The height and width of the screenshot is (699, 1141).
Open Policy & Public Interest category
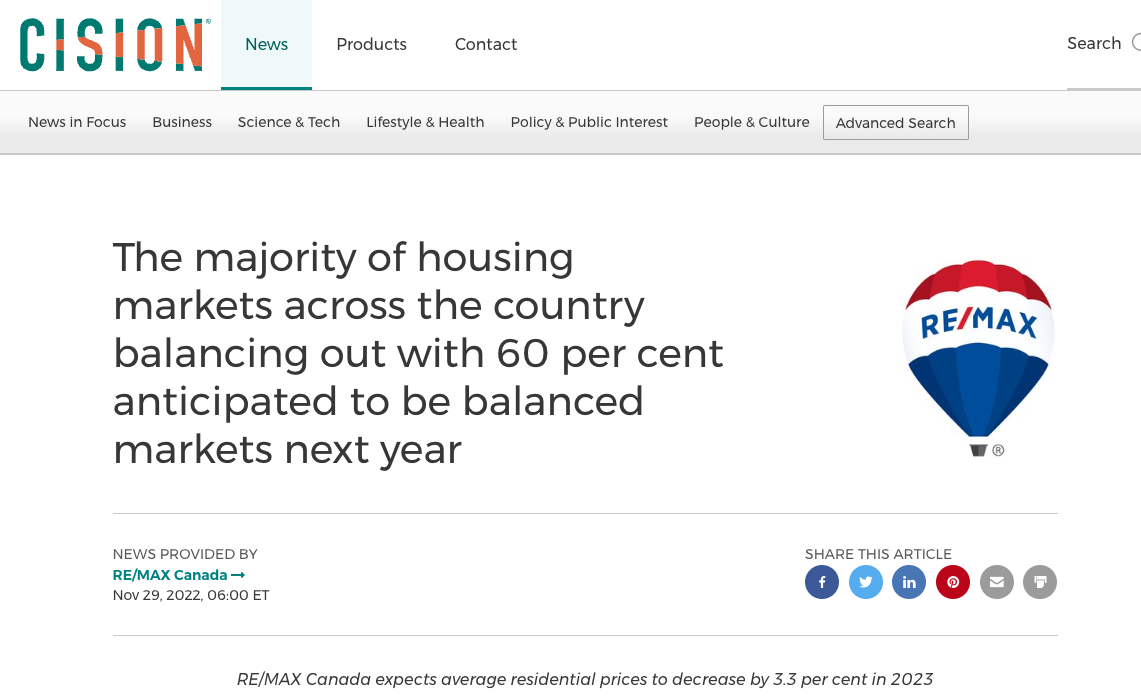pyautogui.click(x=589, y=122)
